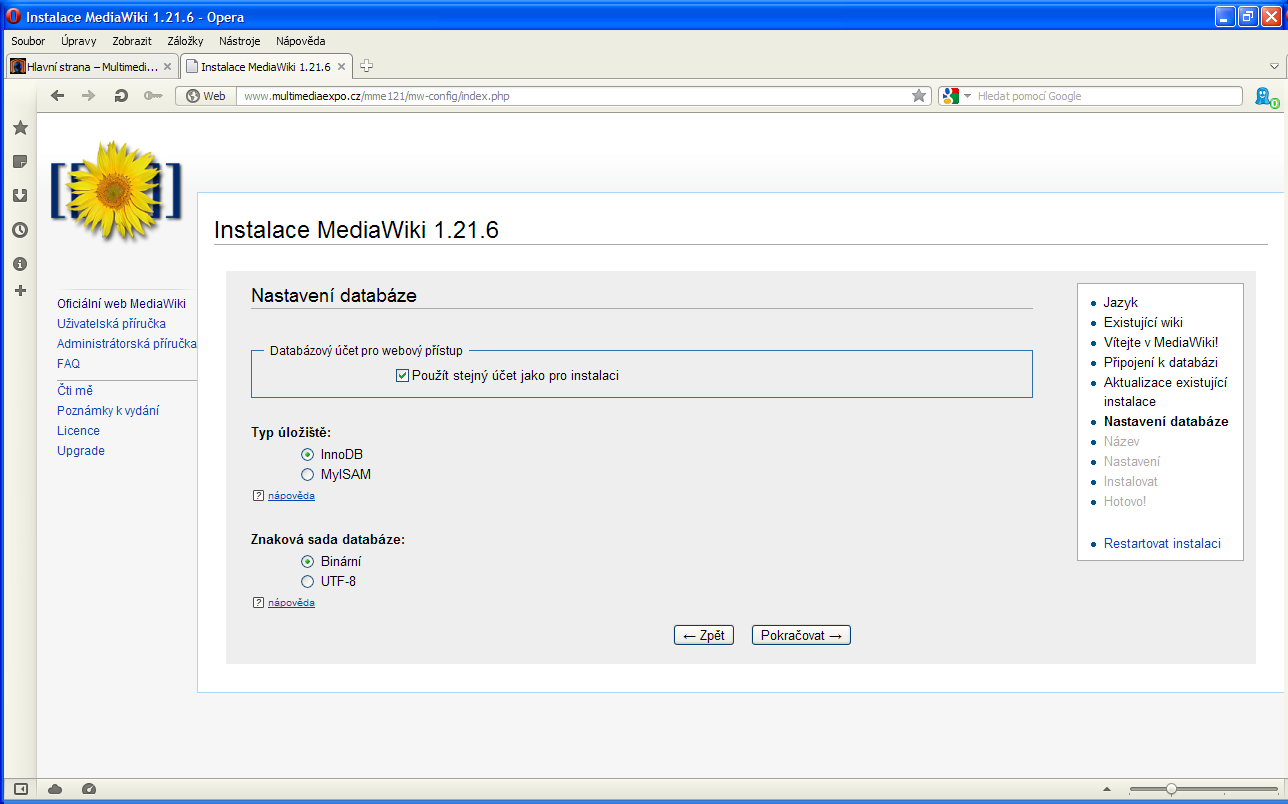Add a new sidebar panel with plus
The image size is (1288, 804).
[x=20, y=291]
